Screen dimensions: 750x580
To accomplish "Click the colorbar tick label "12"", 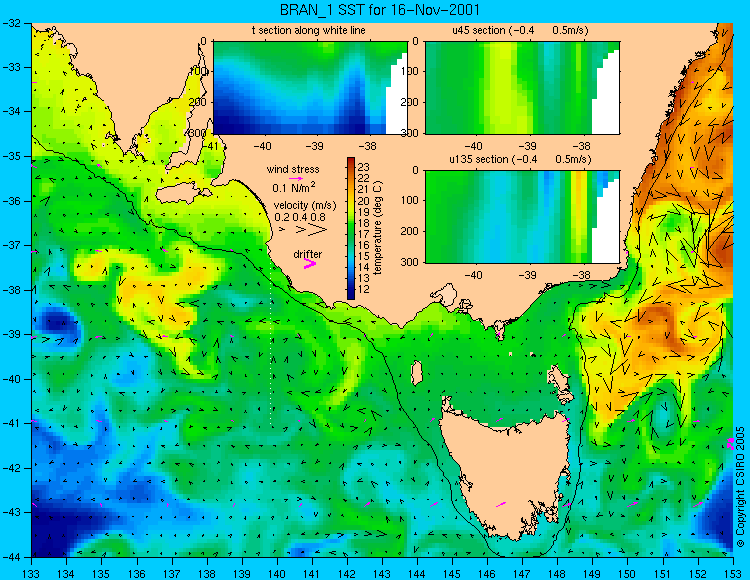I will tap(364, 290).
